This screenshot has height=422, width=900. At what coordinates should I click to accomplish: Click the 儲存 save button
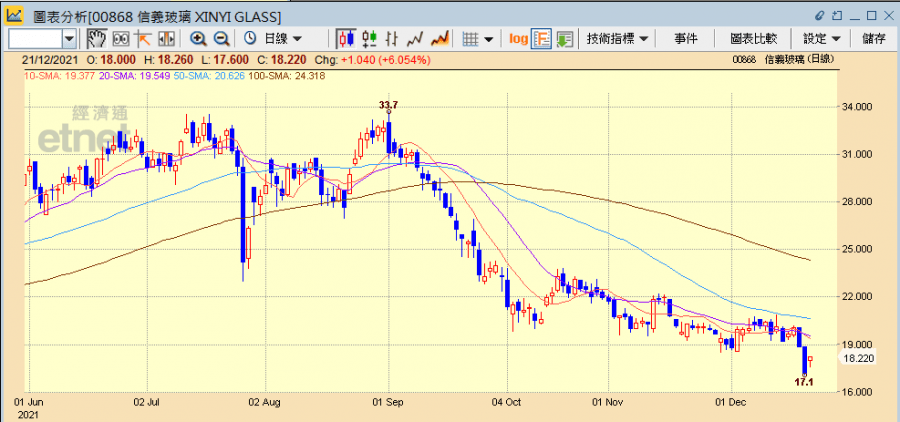(x=873, y=38)
